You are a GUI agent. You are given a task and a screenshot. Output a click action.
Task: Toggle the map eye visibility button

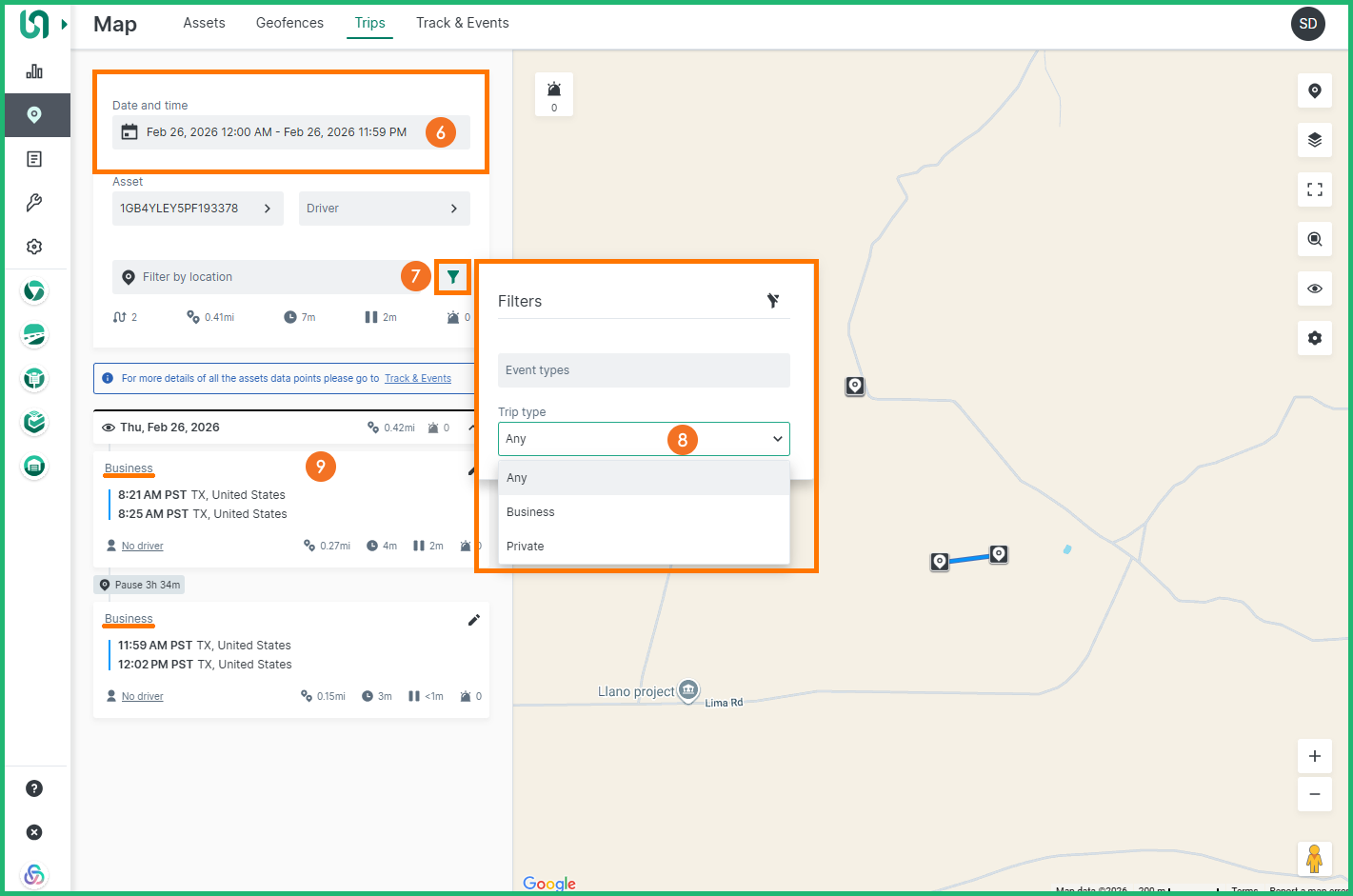1314,289
